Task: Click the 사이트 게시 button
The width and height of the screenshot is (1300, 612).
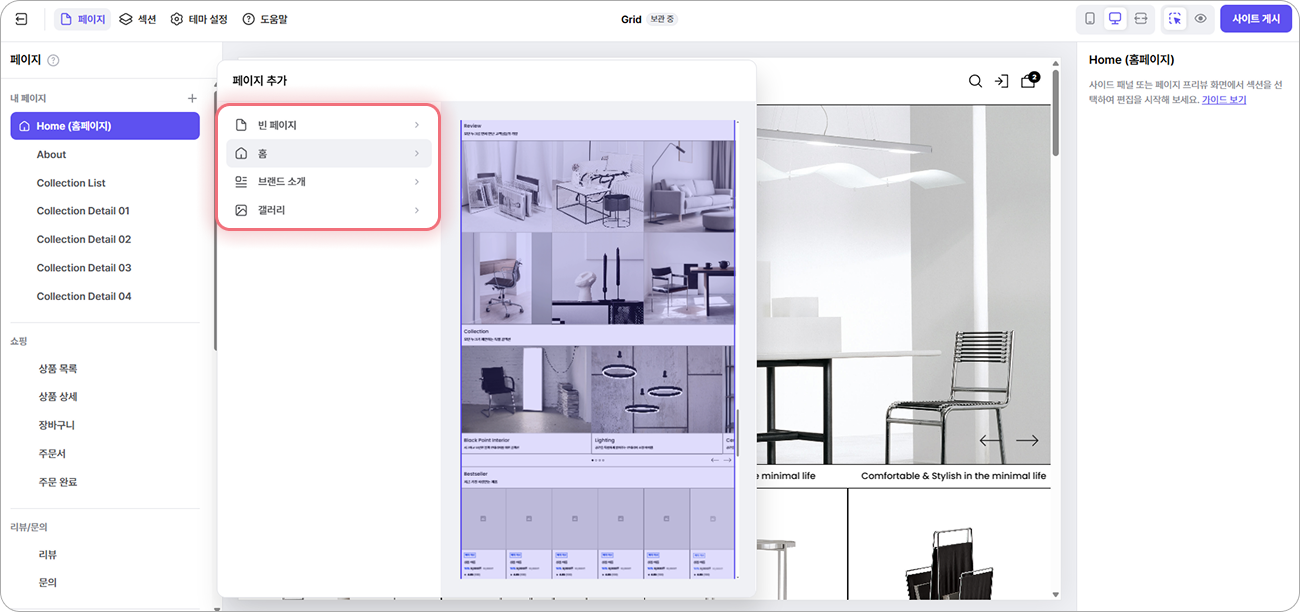Action: (x=1256, y=19)
